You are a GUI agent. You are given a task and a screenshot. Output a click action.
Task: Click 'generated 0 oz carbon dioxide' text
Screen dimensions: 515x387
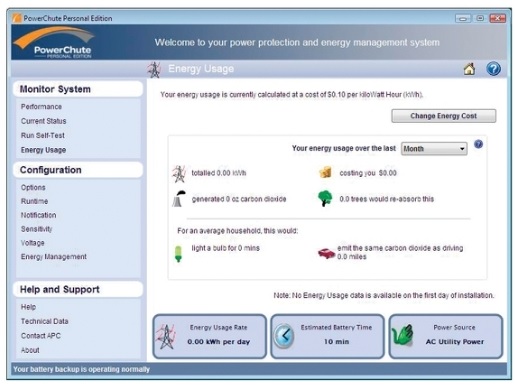pos(239,199)
